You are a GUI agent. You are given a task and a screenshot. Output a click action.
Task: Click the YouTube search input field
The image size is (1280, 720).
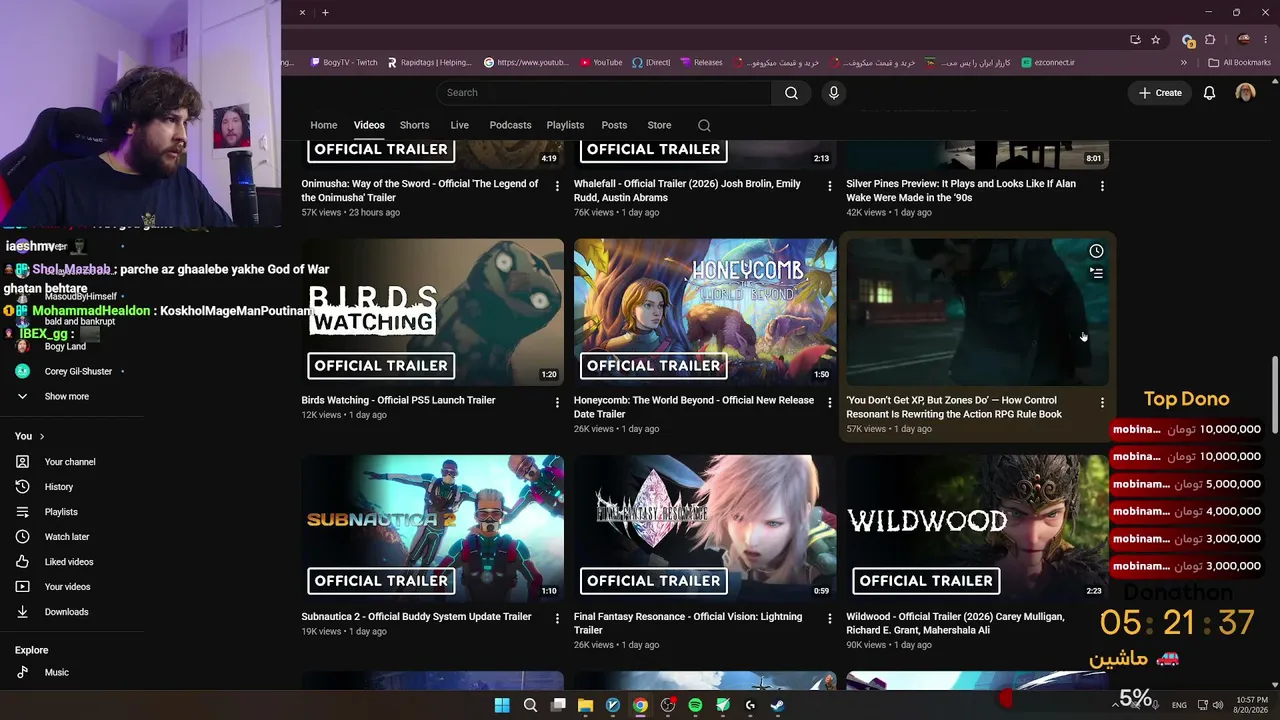(604, 93)
